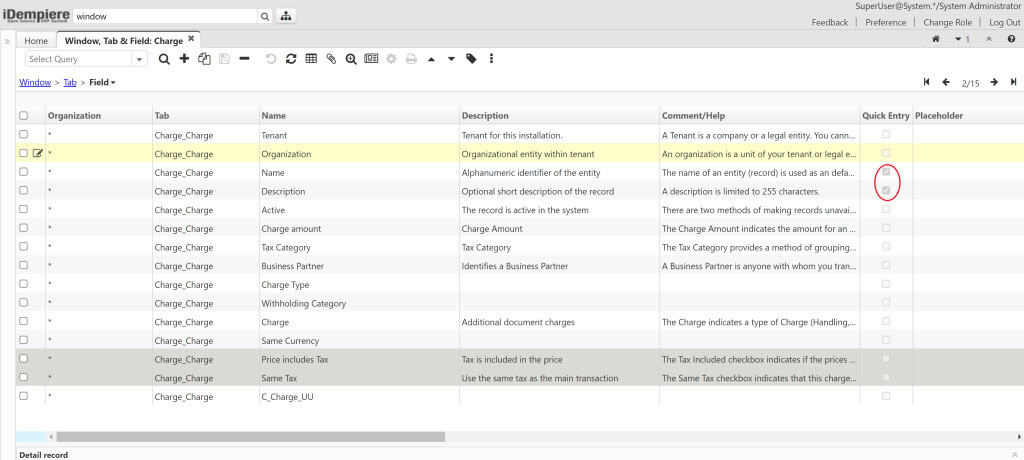The height and width of the screenshot is (460, 1024).
Task: Expand the Field breadcrumb dropdown
Action: click(x=103, y=82)
